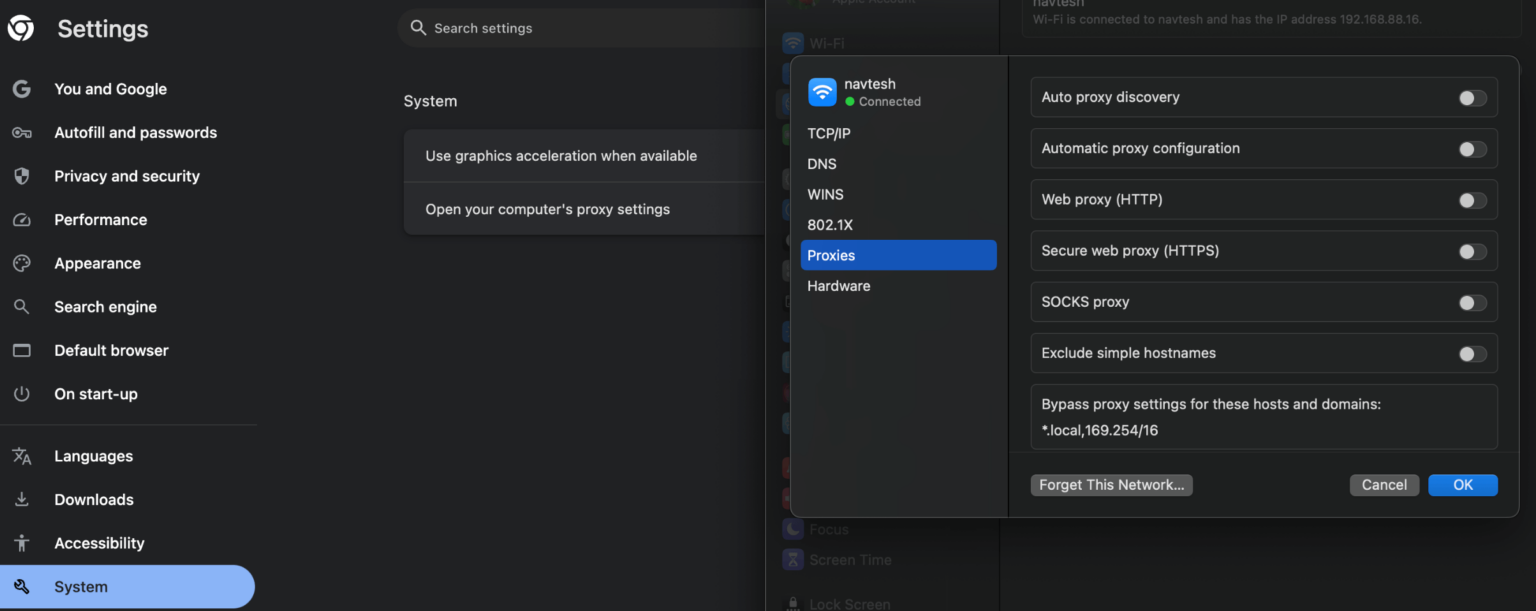This screenshot has width=1536, height=611.
Task: Enable Exclude simple hostnames
Action: tap(1471, 353)
